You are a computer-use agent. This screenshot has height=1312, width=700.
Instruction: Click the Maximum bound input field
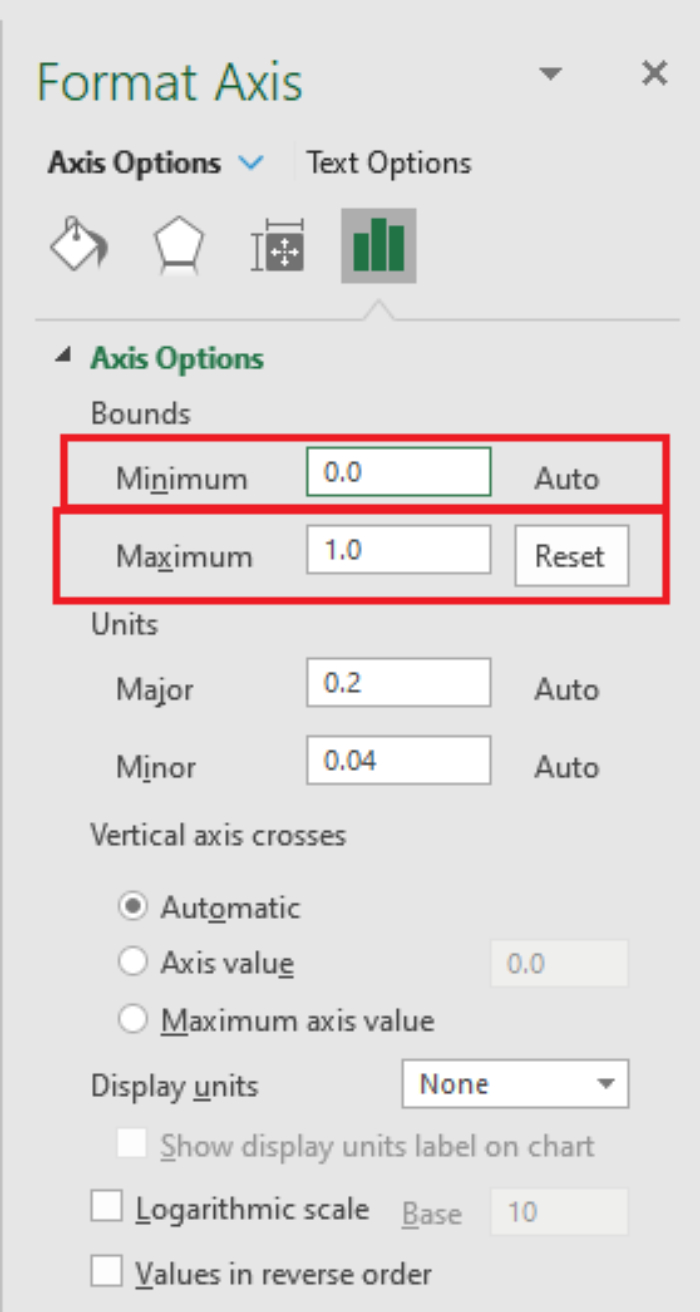399,551
